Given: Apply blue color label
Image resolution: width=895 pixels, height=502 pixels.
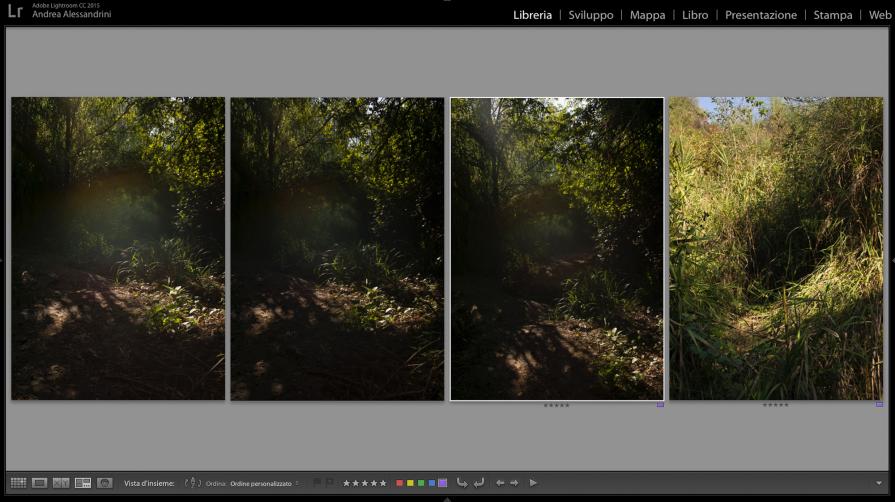Looking at the screenshot, I should coord(432,483).
